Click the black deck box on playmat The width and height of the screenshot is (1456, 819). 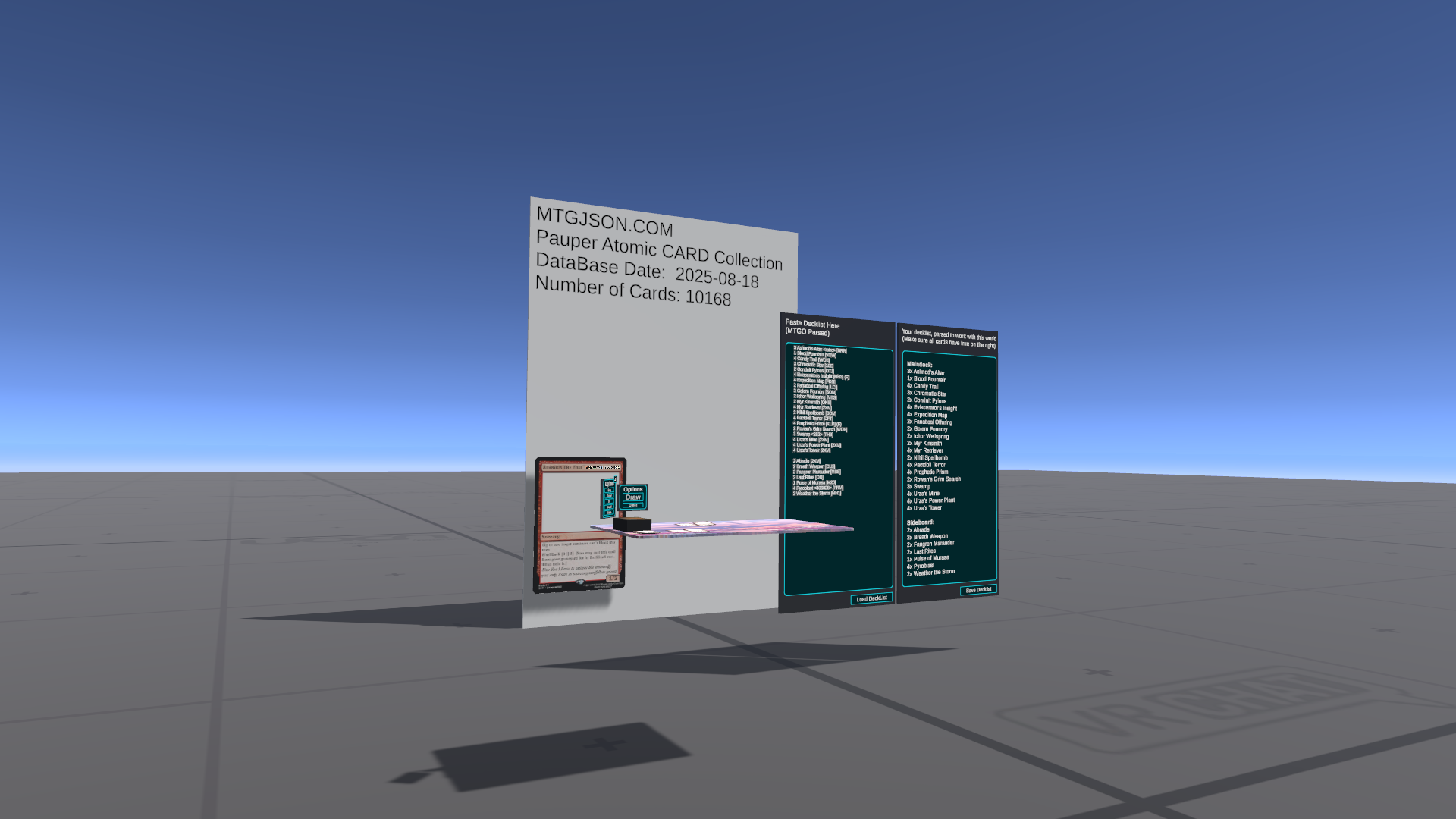tap(632, 524)
